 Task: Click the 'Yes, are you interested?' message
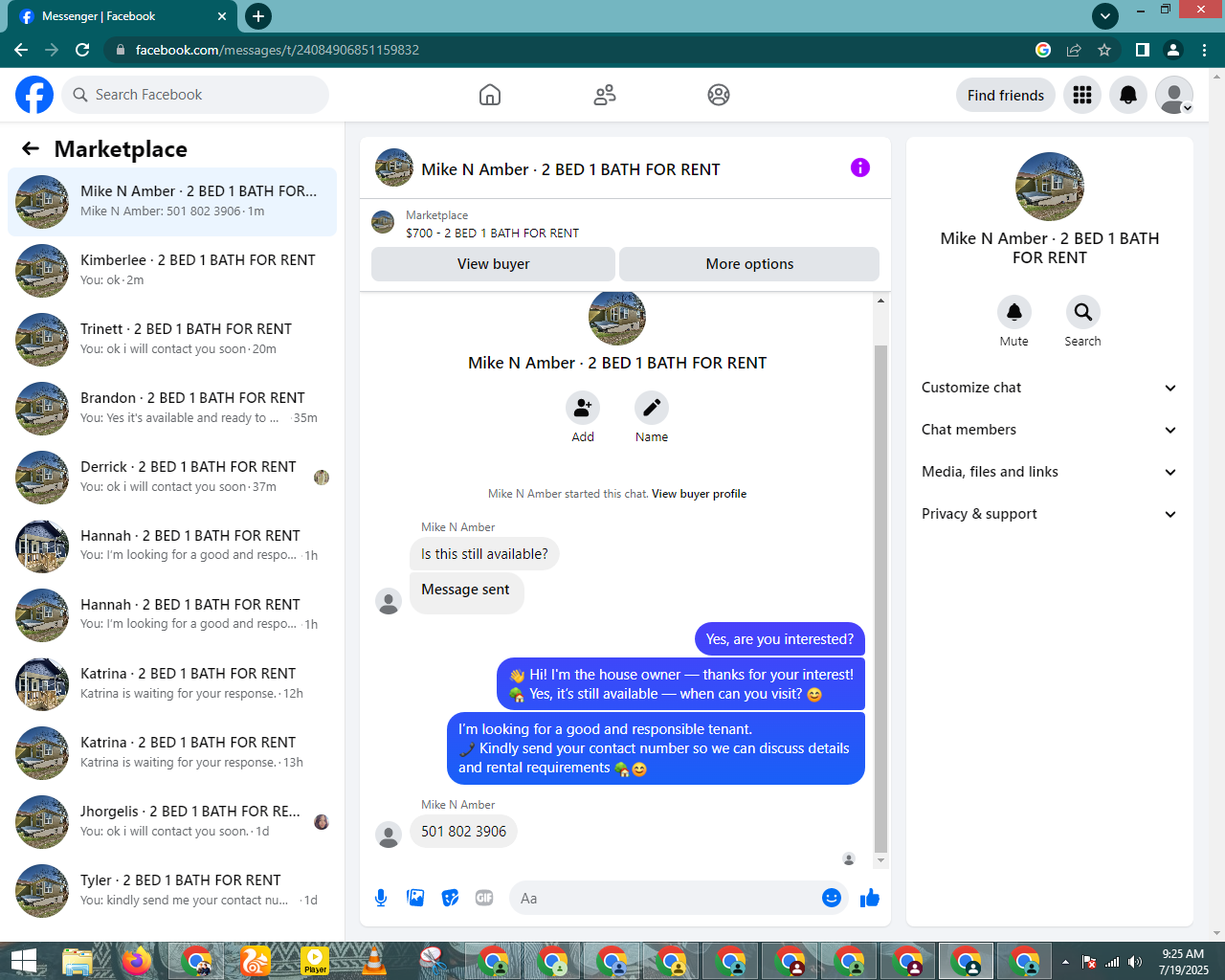(779, 639)
